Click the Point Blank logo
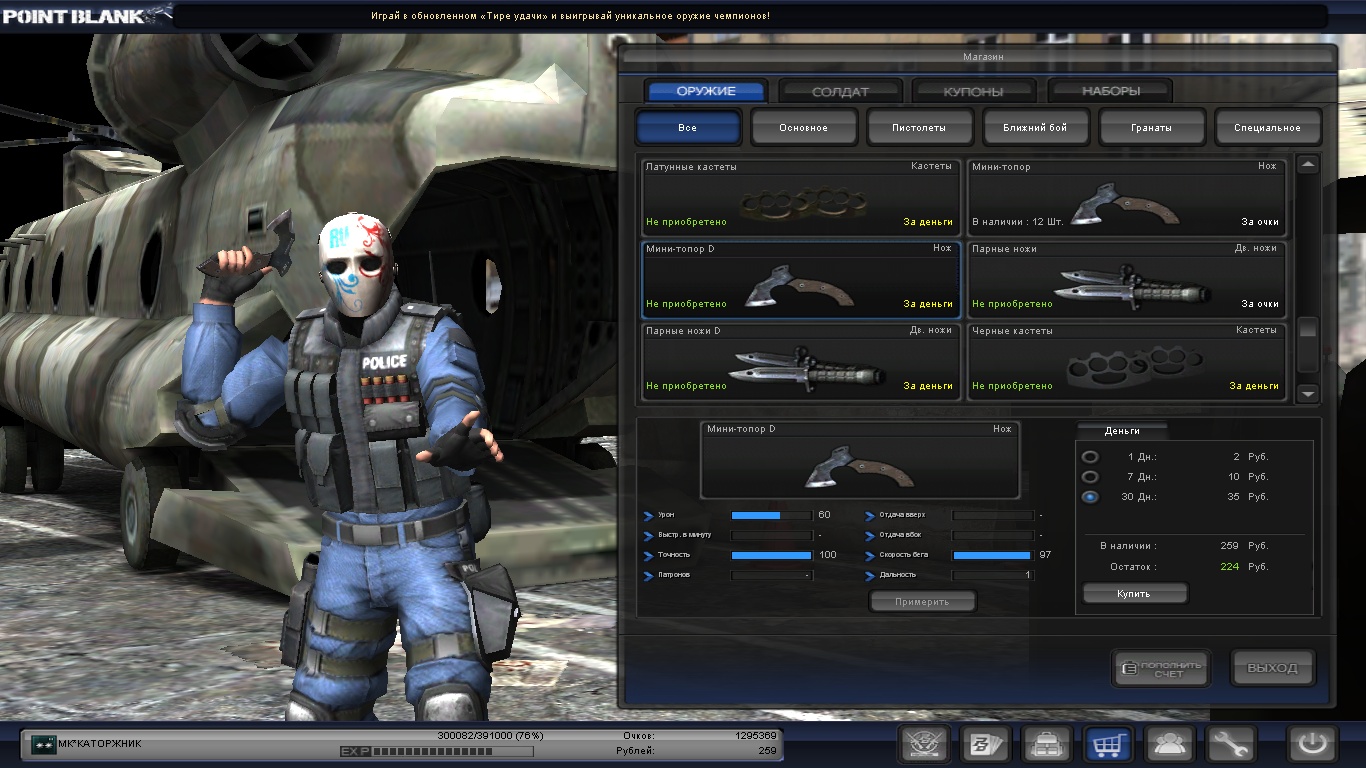1366x768 pixels. 85,16
